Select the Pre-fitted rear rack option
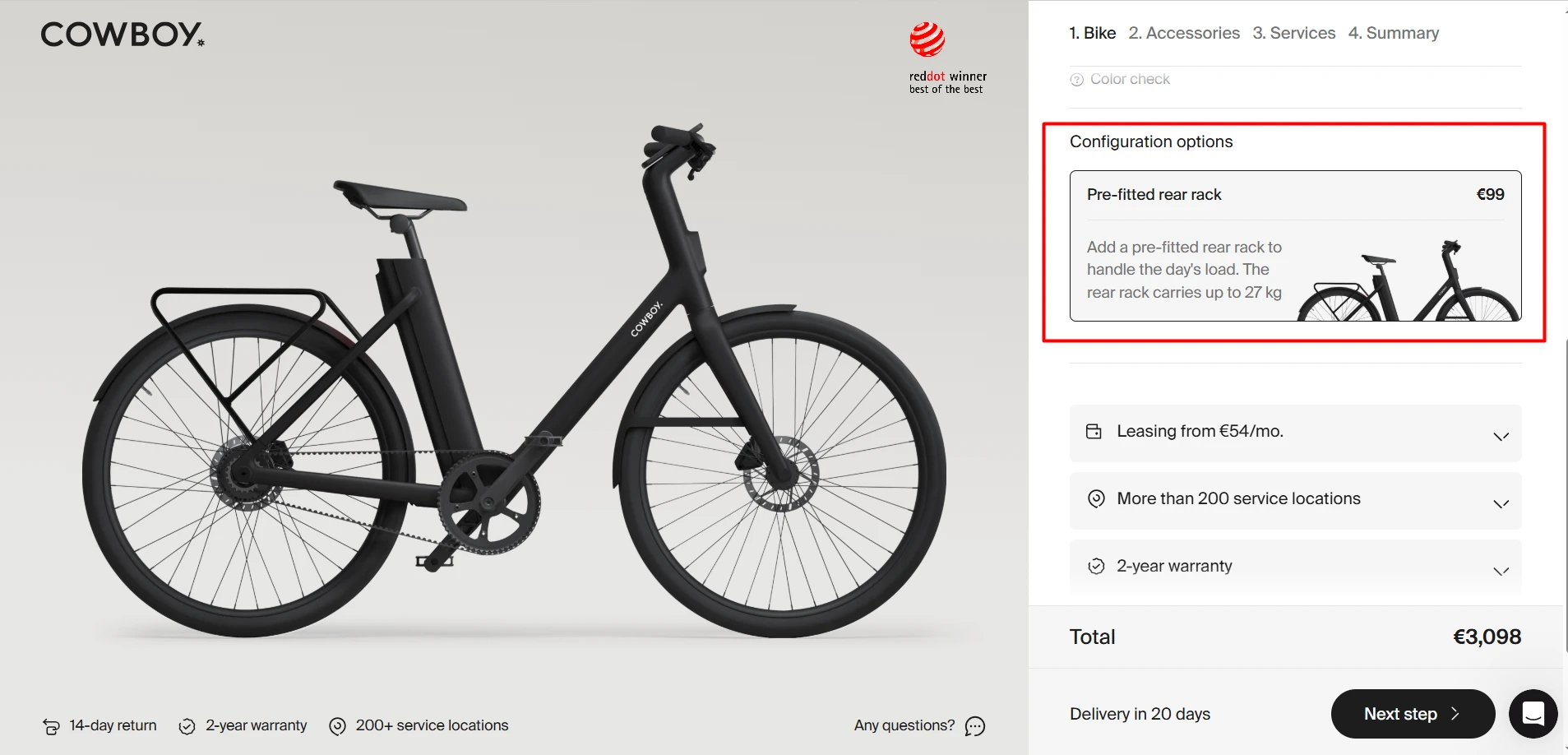The width and height of the screenshot is (1568, 755). tap(1295, 246)
